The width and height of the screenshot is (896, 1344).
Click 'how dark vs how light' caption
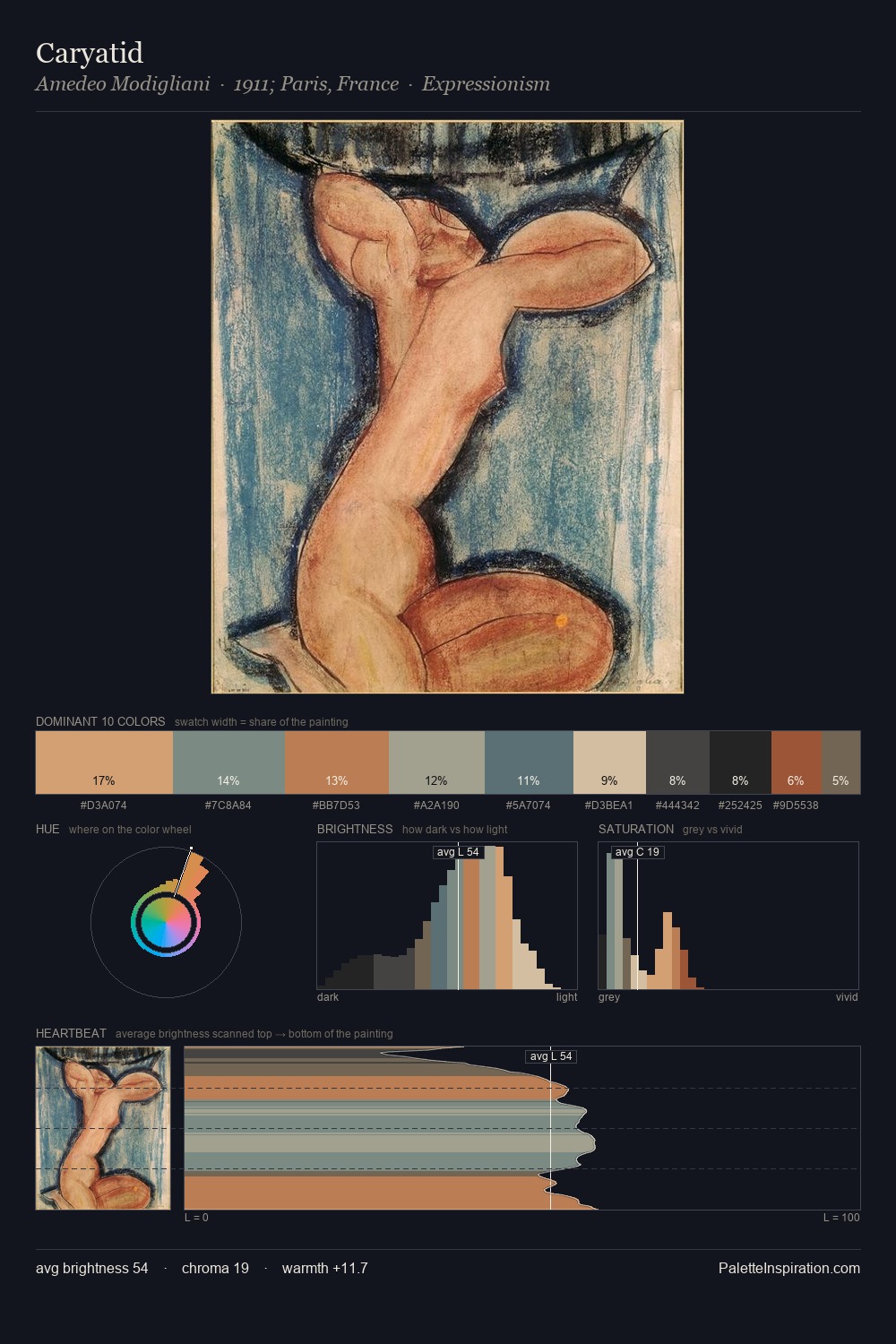(x=455, y=830)
